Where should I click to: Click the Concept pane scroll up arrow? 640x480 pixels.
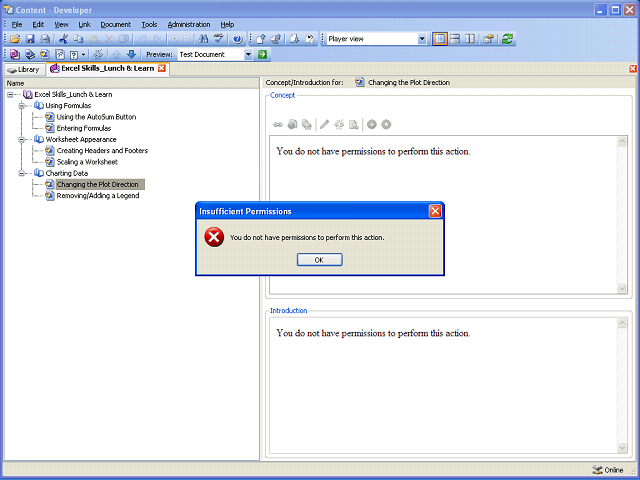pos(622,142)
